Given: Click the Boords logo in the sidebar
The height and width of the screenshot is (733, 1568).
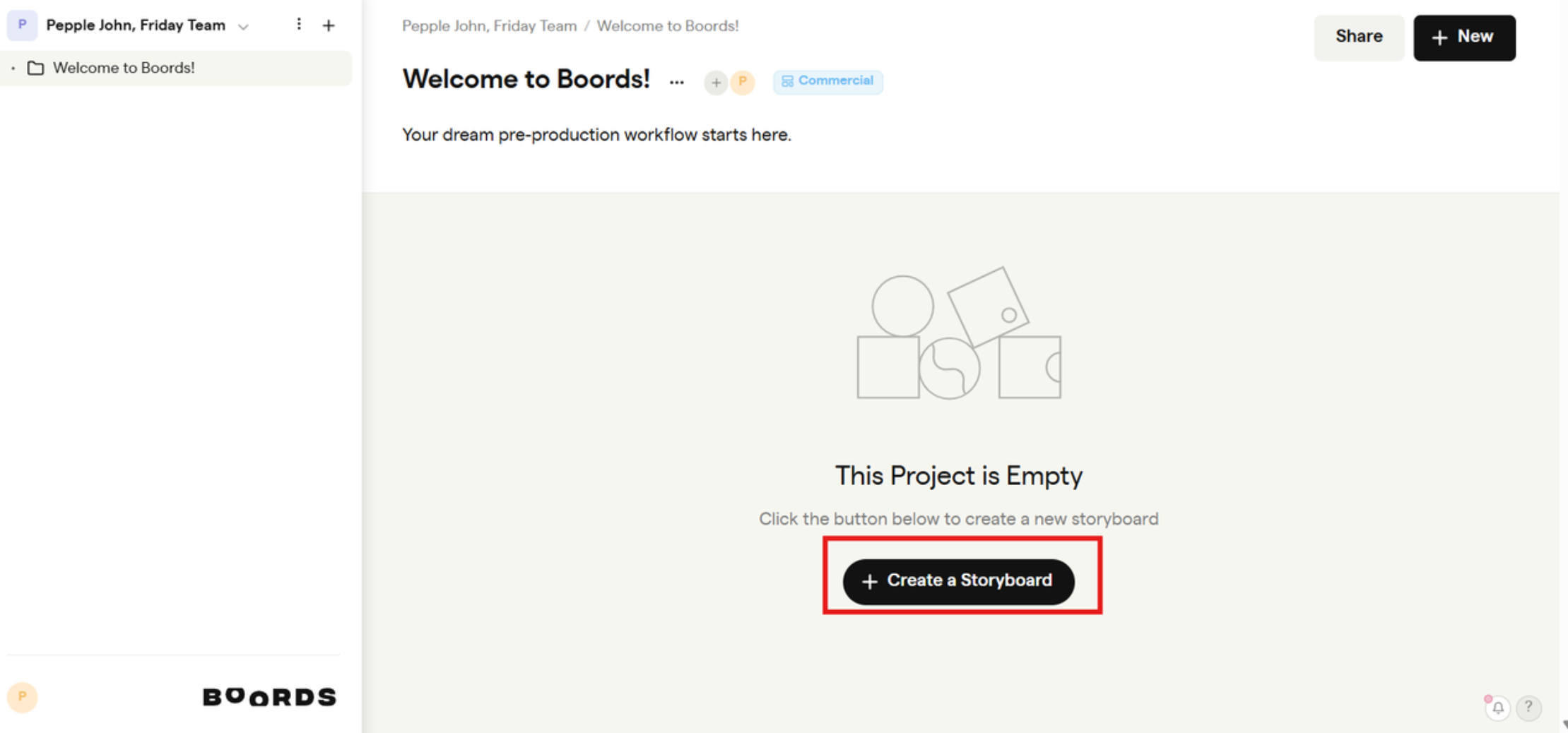Looking at the screenshot, I should (269, 697).
